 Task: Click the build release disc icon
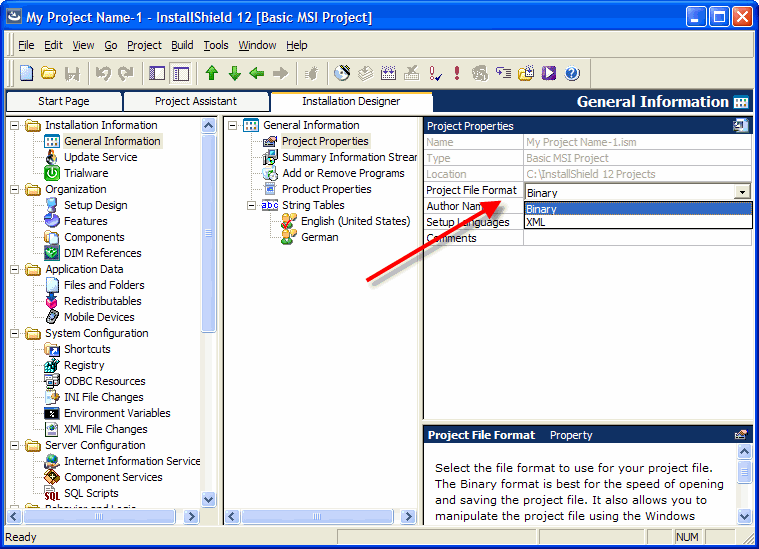[342, 73]
